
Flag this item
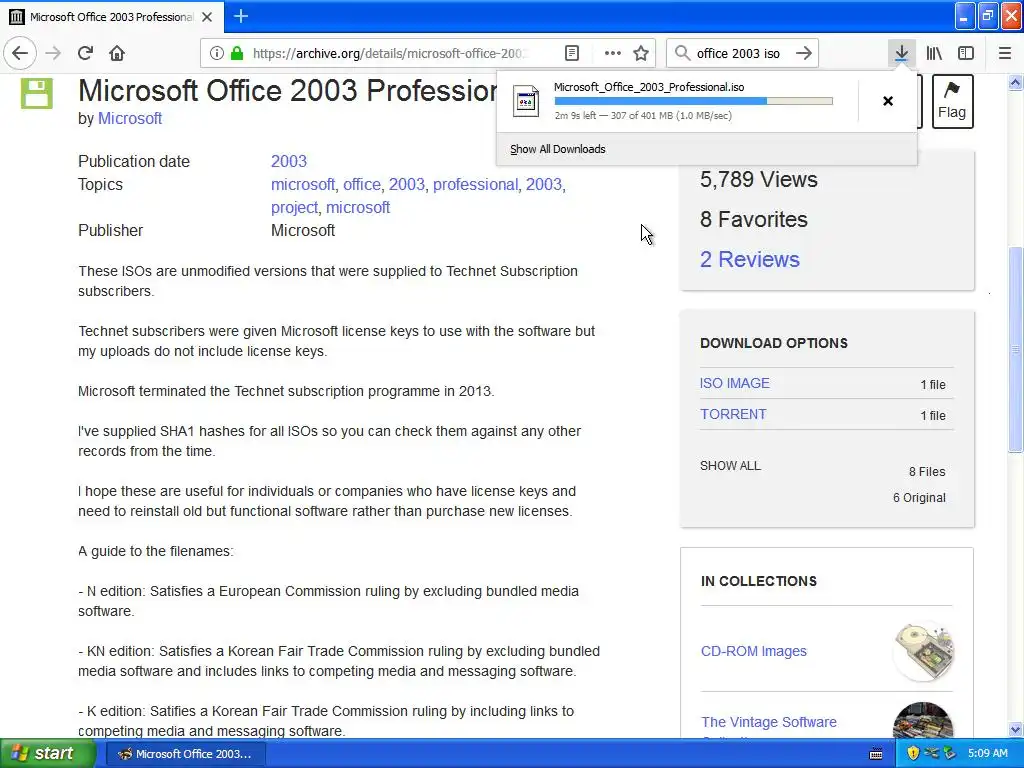click(x=952, y=101)
